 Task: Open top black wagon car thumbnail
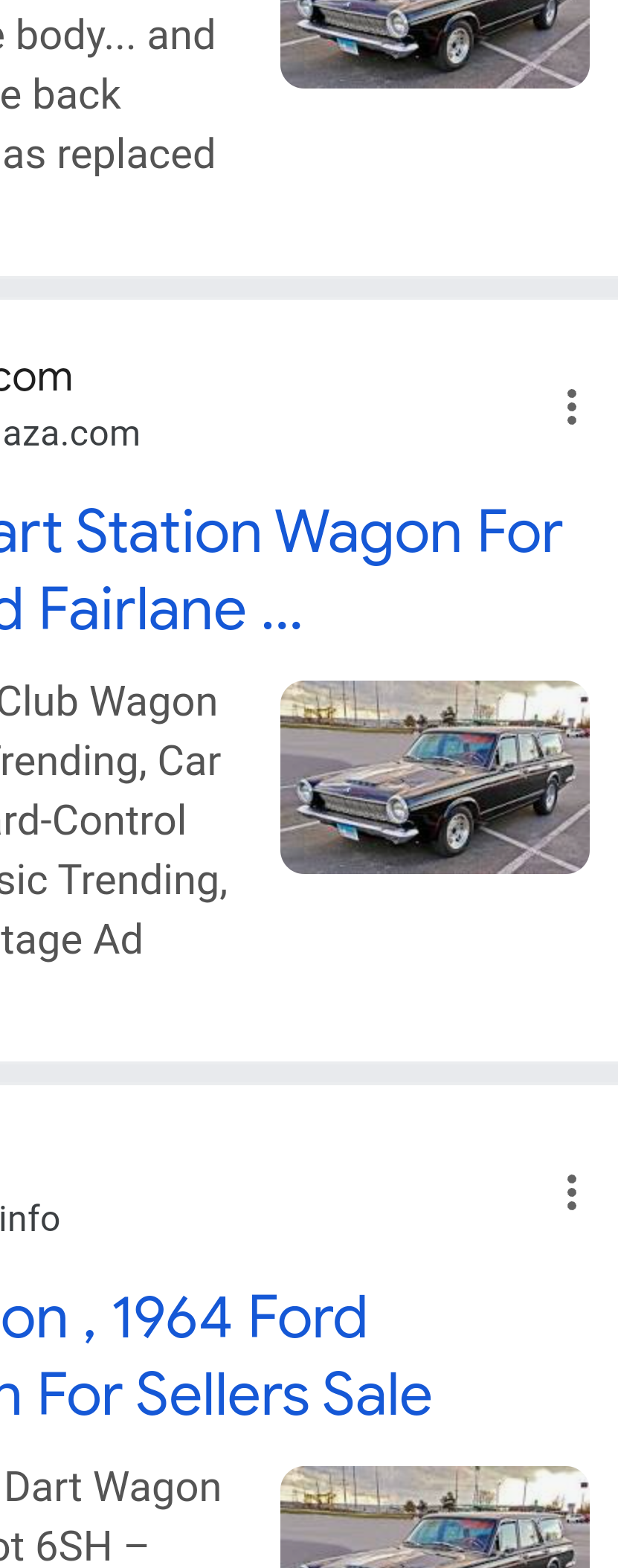coord(435,44)
